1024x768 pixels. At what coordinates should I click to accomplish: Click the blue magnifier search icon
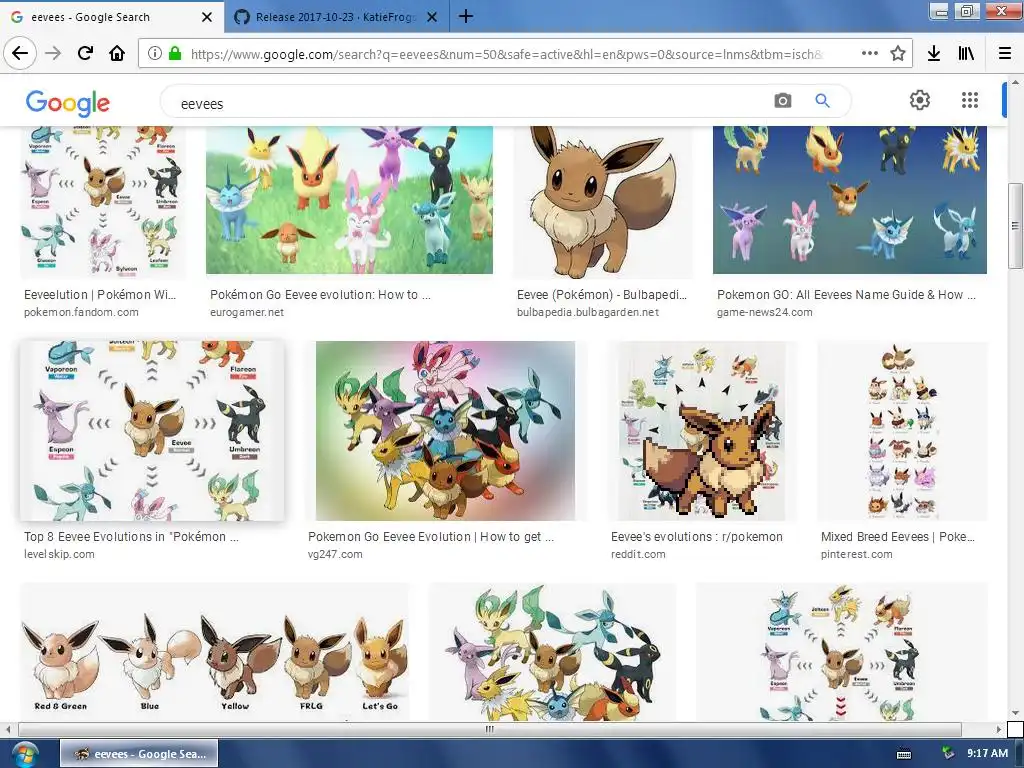822,101
